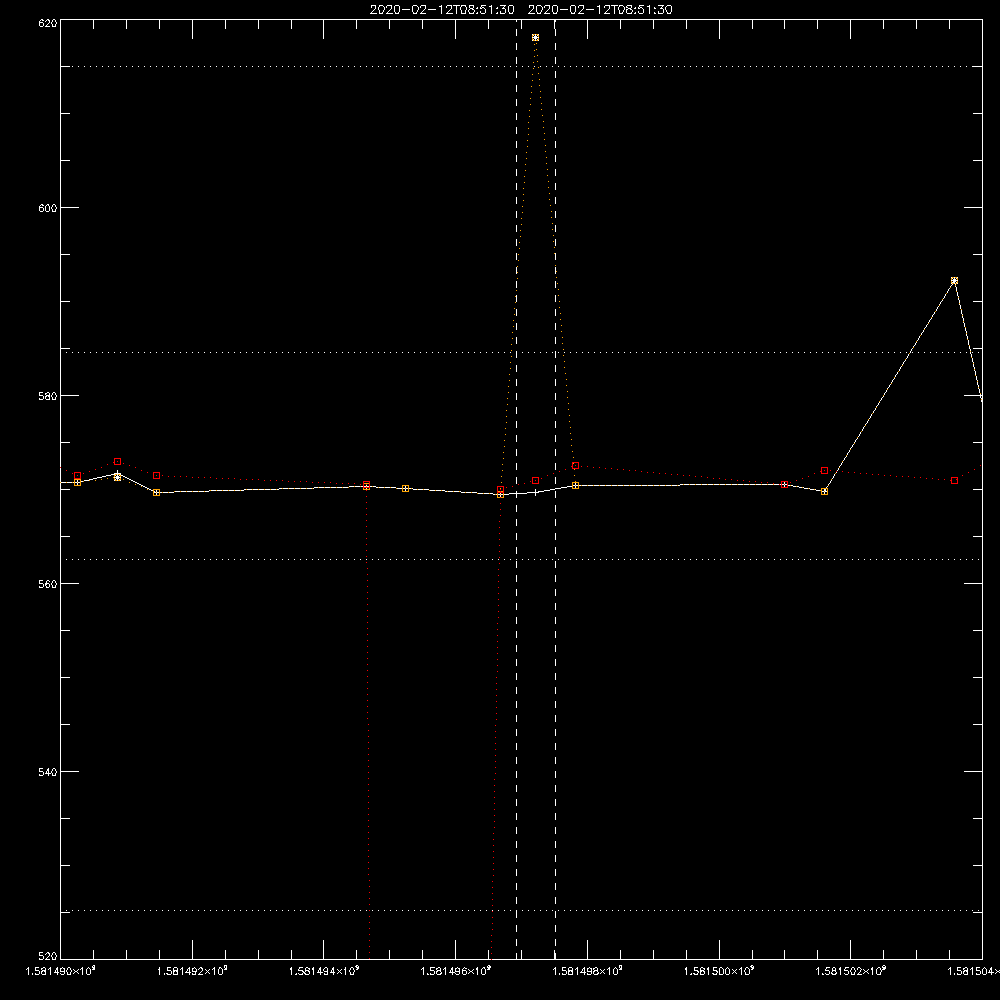
Task: Click the x-axis label 1.581492×10⁹
Action: 192,971
